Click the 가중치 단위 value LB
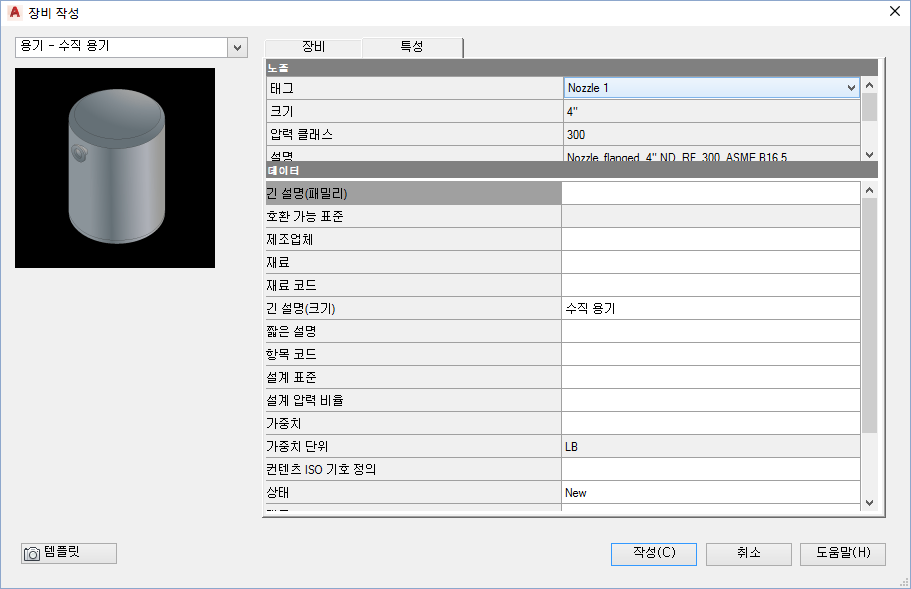 [711, 447]
